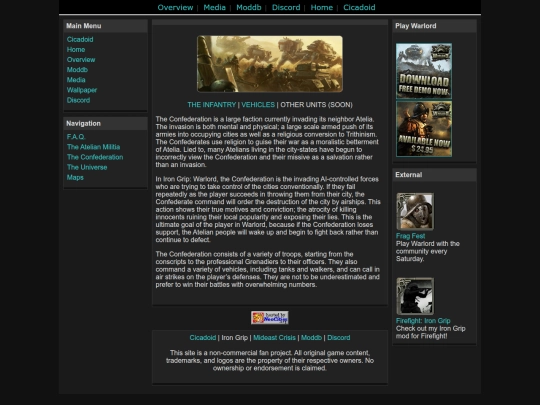Screen dimensions: 540x405
Task: Go to Moddb from the top bar
Action: tap(249, 7)
